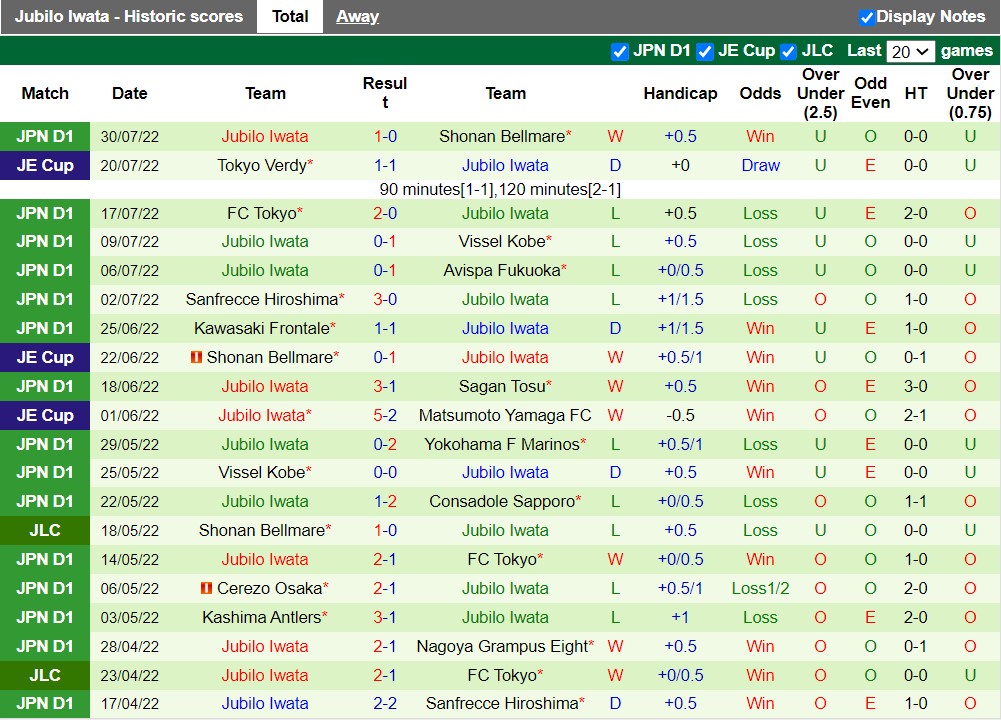
Task: Open Sanfrecce Hiroshima in the 02/07/22 match
Action: pos(262,299)
